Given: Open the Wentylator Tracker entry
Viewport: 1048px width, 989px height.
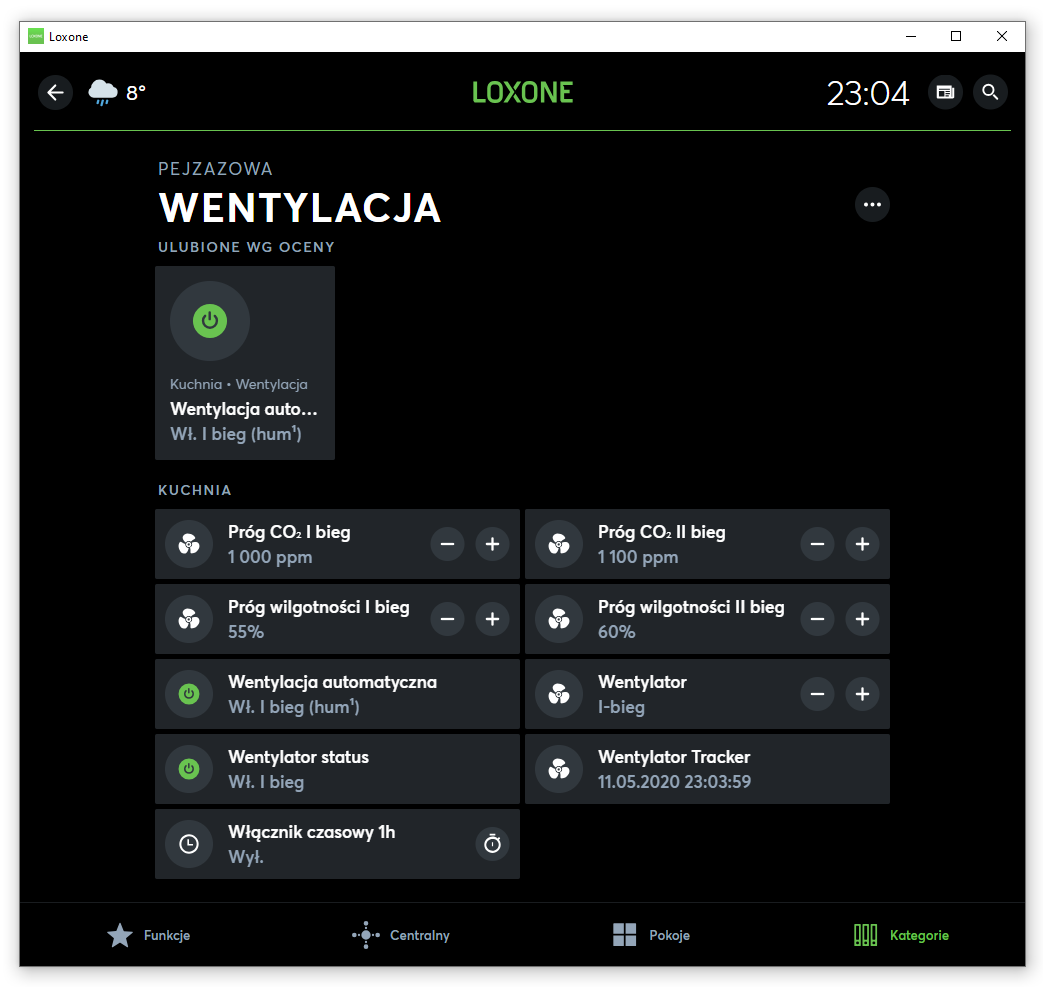Looking at the screenshot, I should (707, 769).
